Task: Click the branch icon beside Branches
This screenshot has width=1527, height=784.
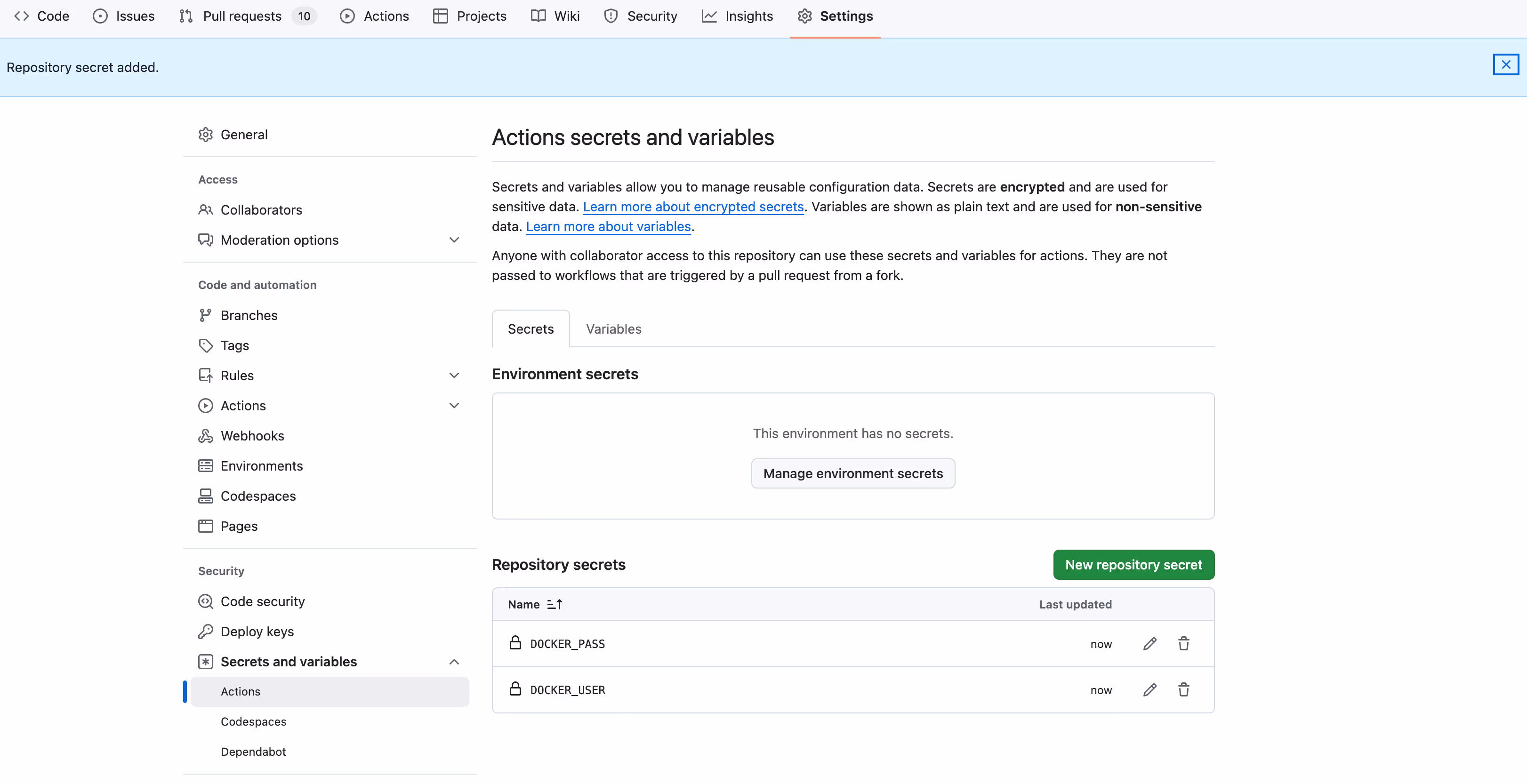Action: pos(205,315)
